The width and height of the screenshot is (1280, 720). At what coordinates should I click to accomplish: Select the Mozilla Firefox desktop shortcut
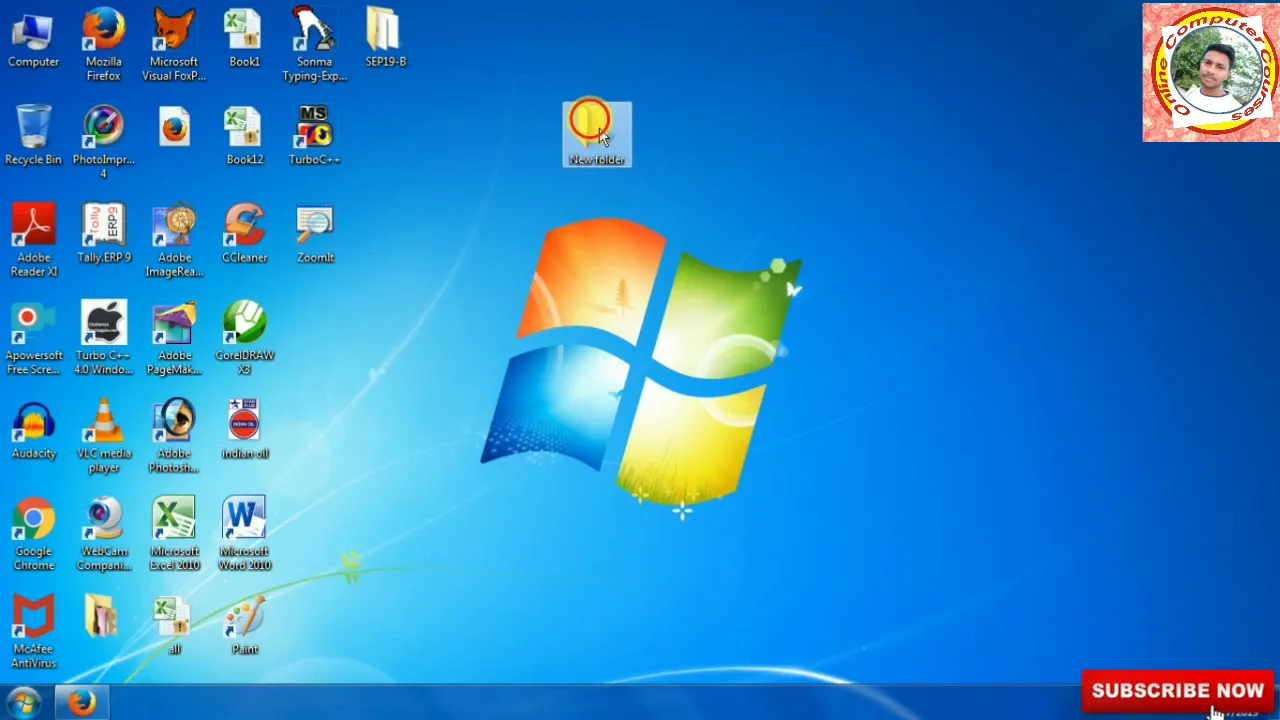pos(103,45)
